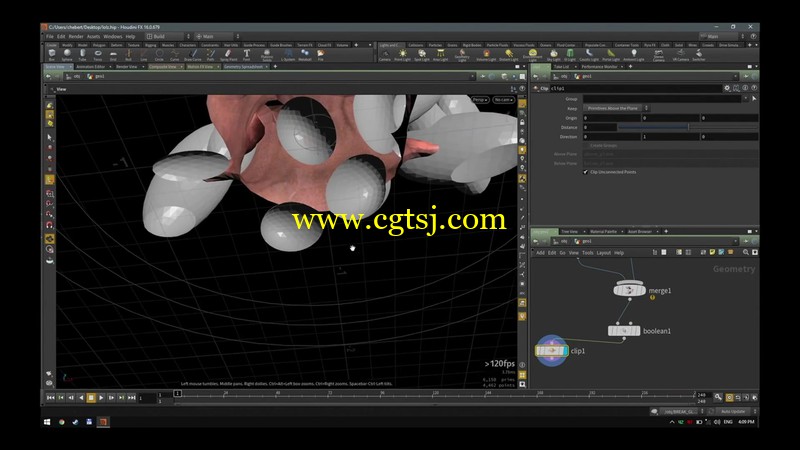Add an Environment Light
The height and width of the screenshot is (450, 800).
click(532, 55)
